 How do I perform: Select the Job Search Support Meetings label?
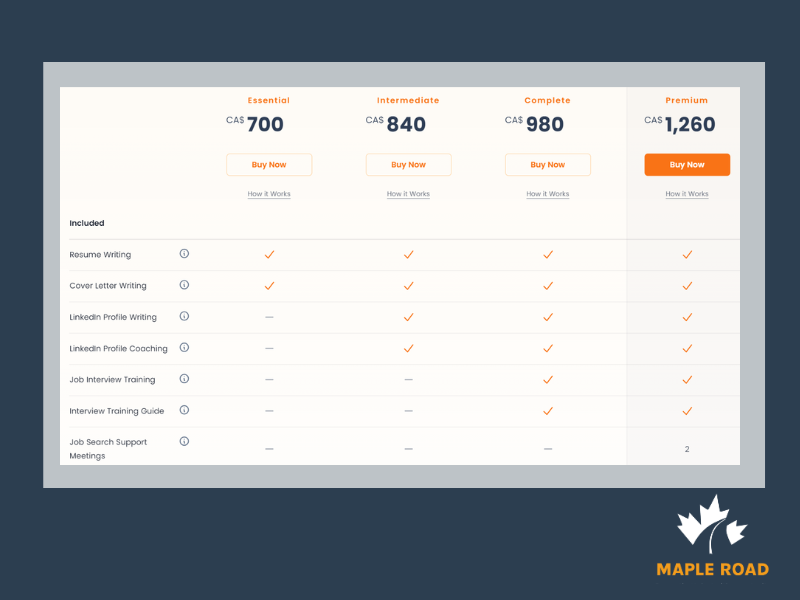108,448
